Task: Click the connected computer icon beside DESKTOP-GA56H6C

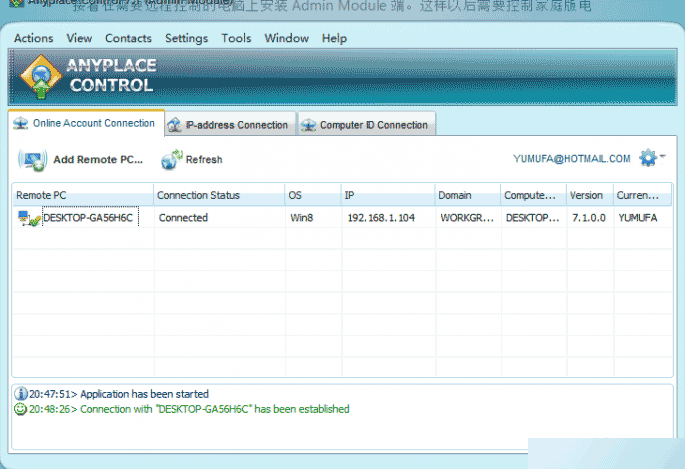Action: click(x=29, y=218)
